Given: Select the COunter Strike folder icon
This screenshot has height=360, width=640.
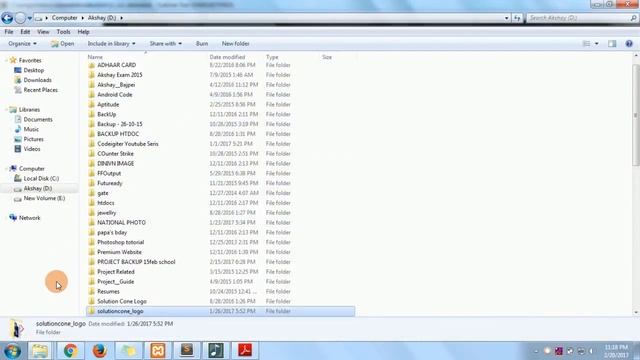Looking at the screenshot, I should (91, 153).
